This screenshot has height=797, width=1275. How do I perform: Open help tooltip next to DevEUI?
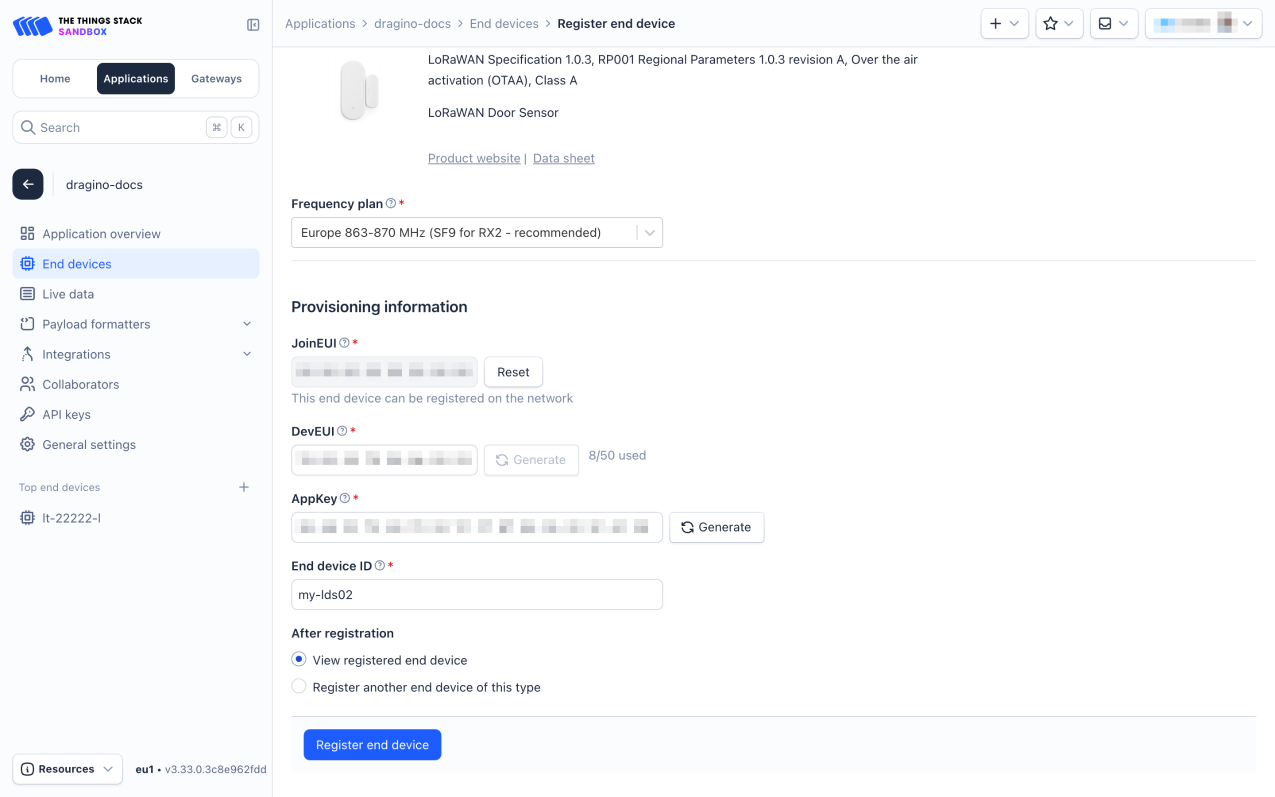[x=342, y=431]
